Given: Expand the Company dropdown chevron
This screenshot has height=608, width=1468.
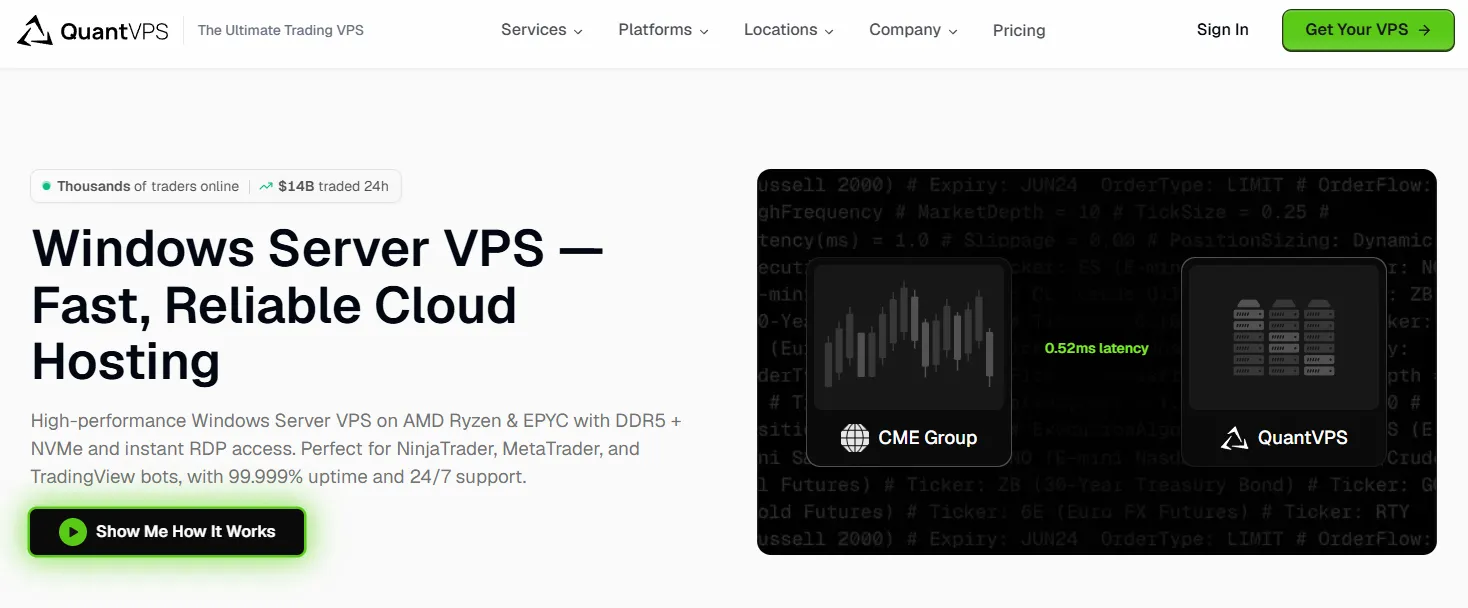Looking at the screenshot, I should coord(953,32).
